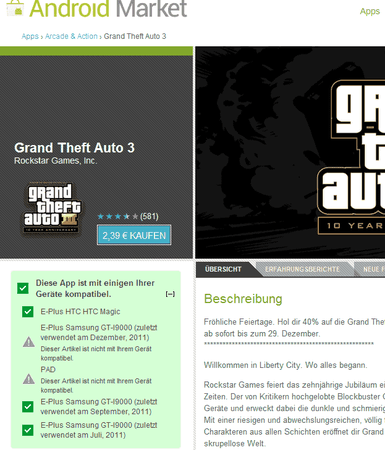Click green checkmark beside E-Plus HTC HTC Magic
Screen dimensions: 385x450
(x=28, y=312)
